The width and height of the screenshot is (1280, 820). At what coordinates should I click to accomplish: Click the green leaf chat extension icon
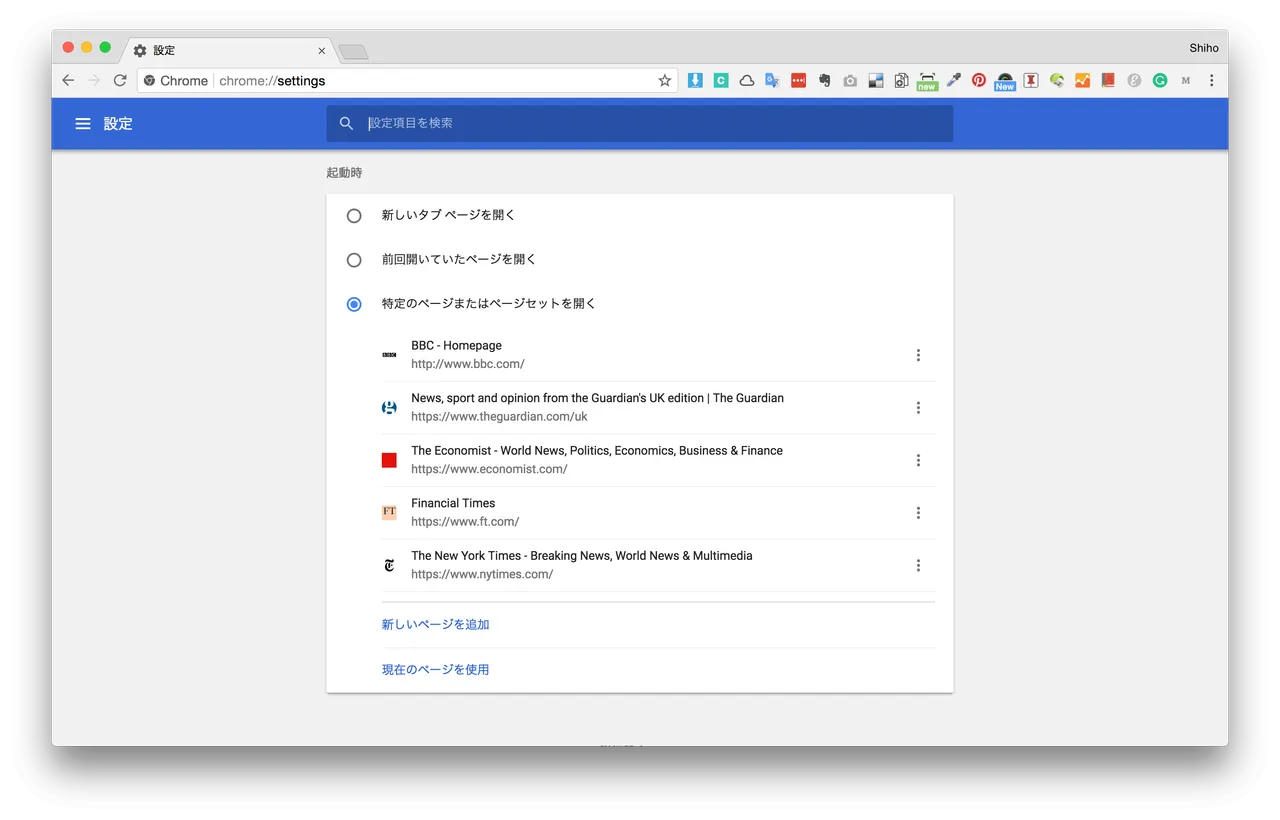coord(1057,81)
